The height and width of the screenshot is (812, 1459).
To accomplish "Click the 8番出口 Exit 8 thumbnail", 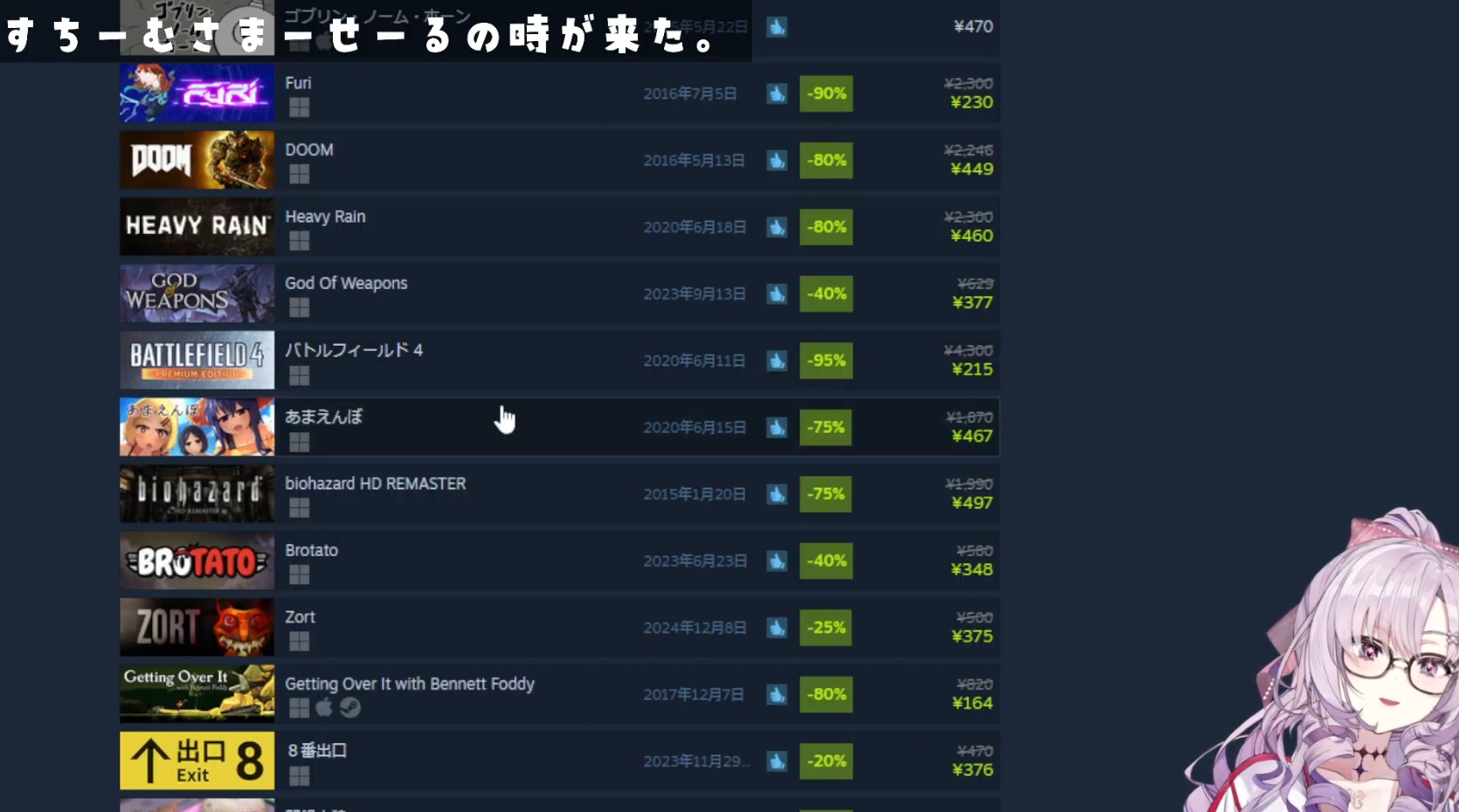I will [x=197, y=760].
